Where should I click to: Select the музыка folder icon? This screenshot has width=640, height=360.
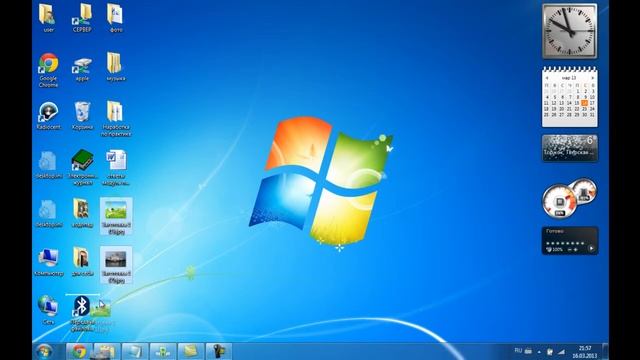[x=116, y=67]
